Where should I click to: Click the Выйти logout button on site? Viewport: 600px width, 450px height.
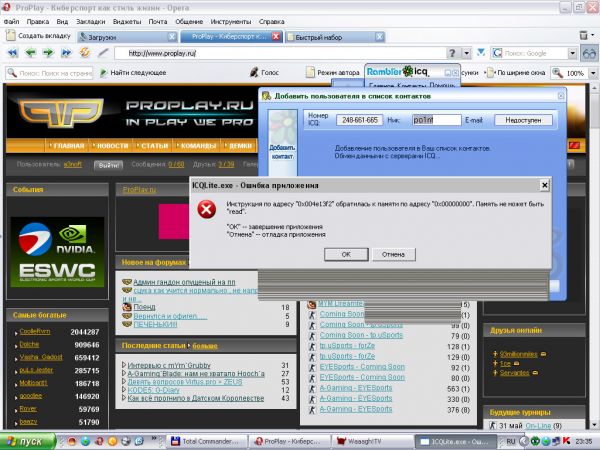tap(109, 165)
